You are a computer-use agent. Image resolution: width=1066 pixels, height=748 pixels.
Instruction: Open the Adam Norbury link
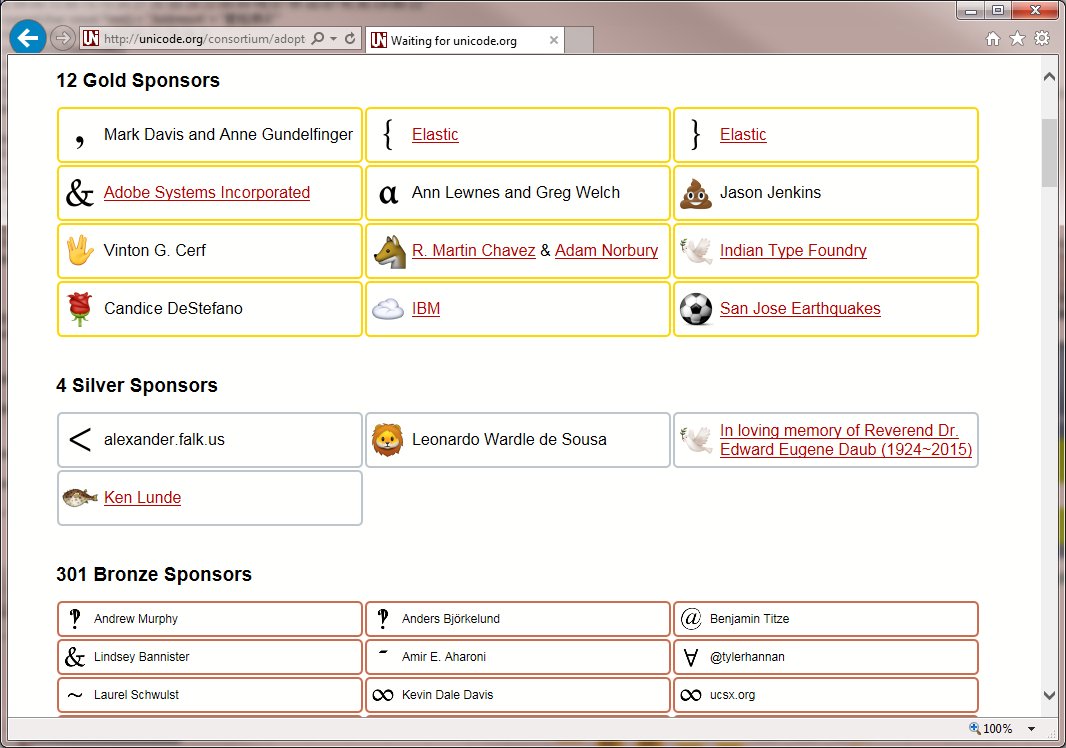coord(606,250)
